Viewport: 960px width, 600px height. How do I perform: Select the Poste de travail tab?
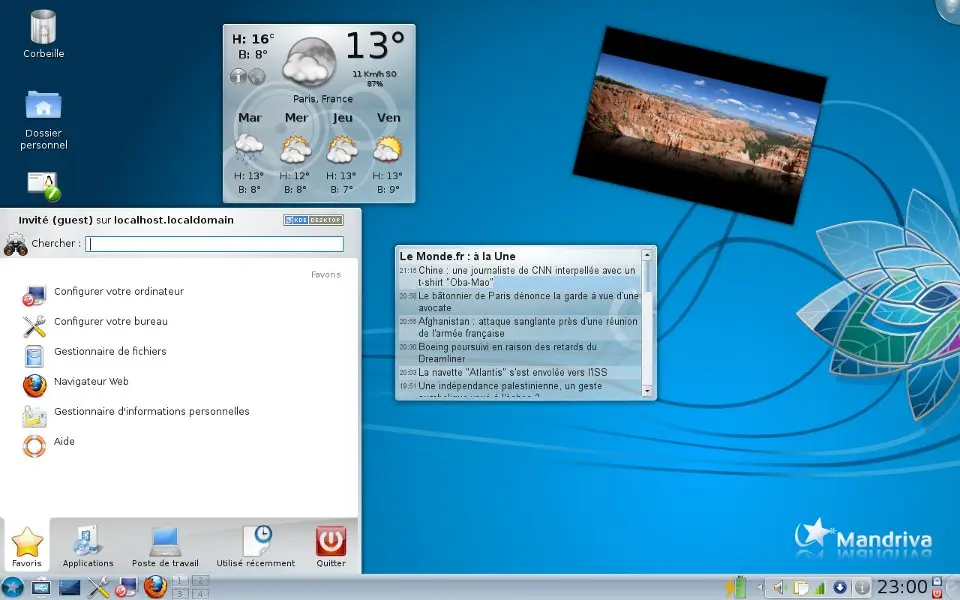click(166, 547)
